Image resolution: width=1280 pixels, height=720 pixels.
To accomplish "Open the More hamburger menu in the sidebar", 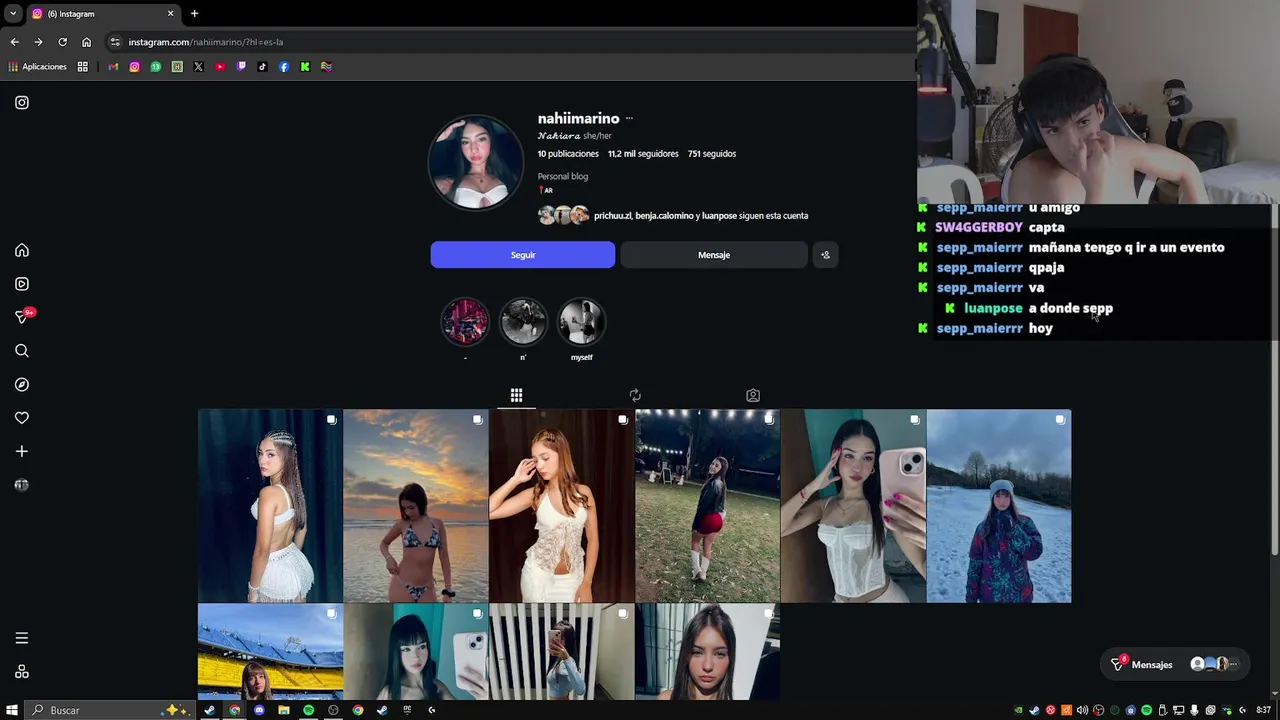I will [22, 638].
